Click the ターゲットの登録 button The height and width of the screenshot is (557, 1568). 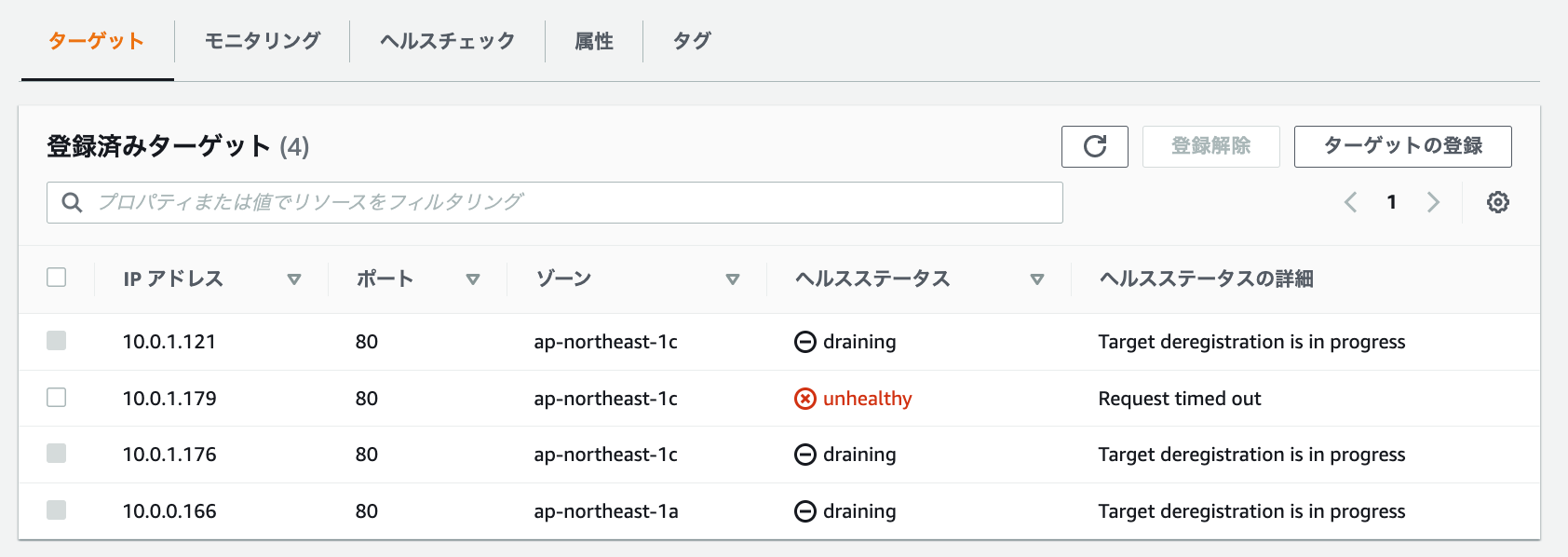(x=1402, y=146)
